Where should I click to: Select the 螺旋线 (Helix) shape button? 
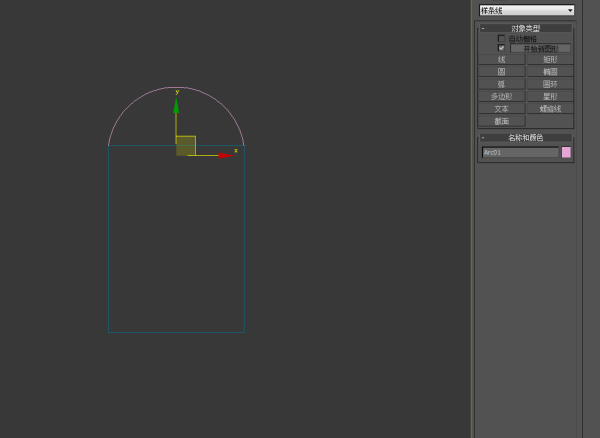pyautogui.click(x=550, y=109)
